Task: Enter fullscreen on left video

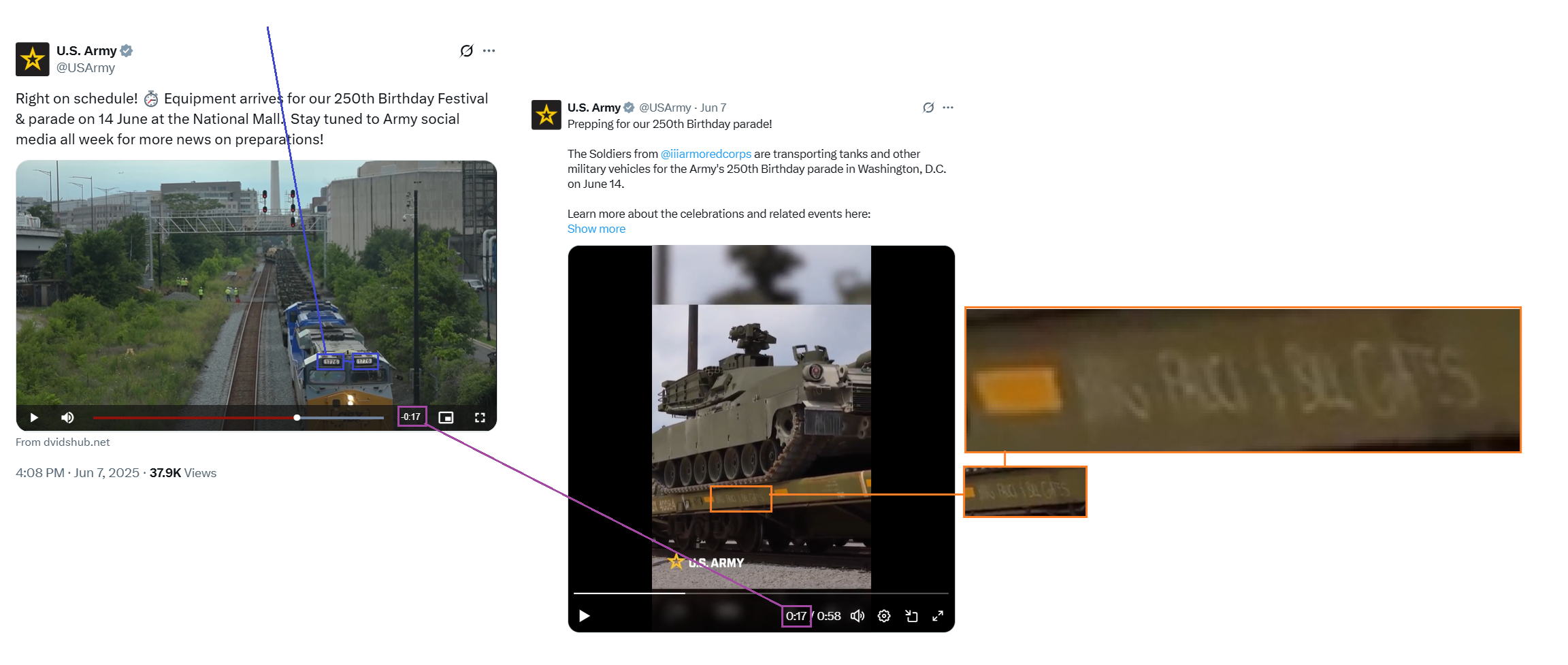Action: 480,417
